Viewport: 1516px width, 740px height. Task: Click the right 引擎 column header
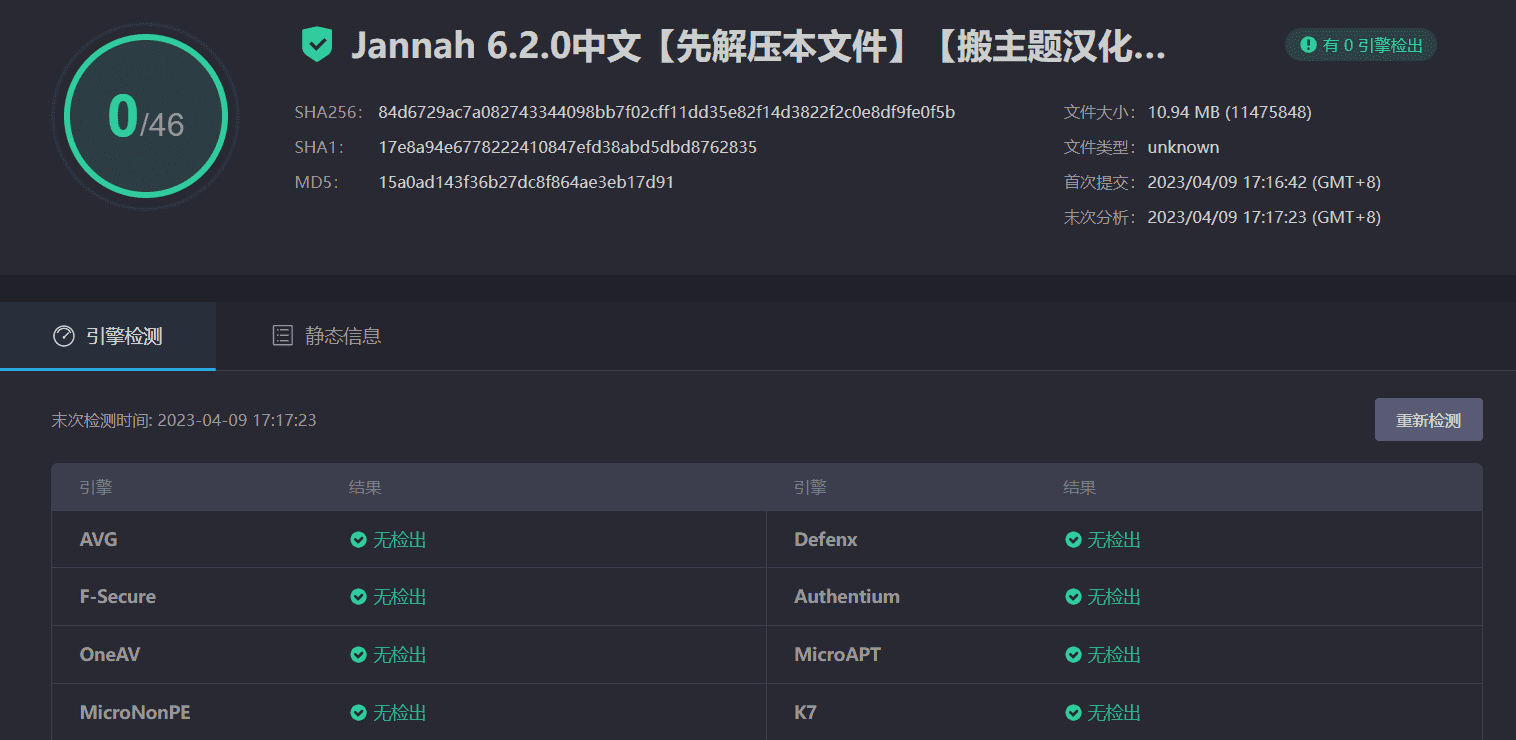tap(810, 488)
